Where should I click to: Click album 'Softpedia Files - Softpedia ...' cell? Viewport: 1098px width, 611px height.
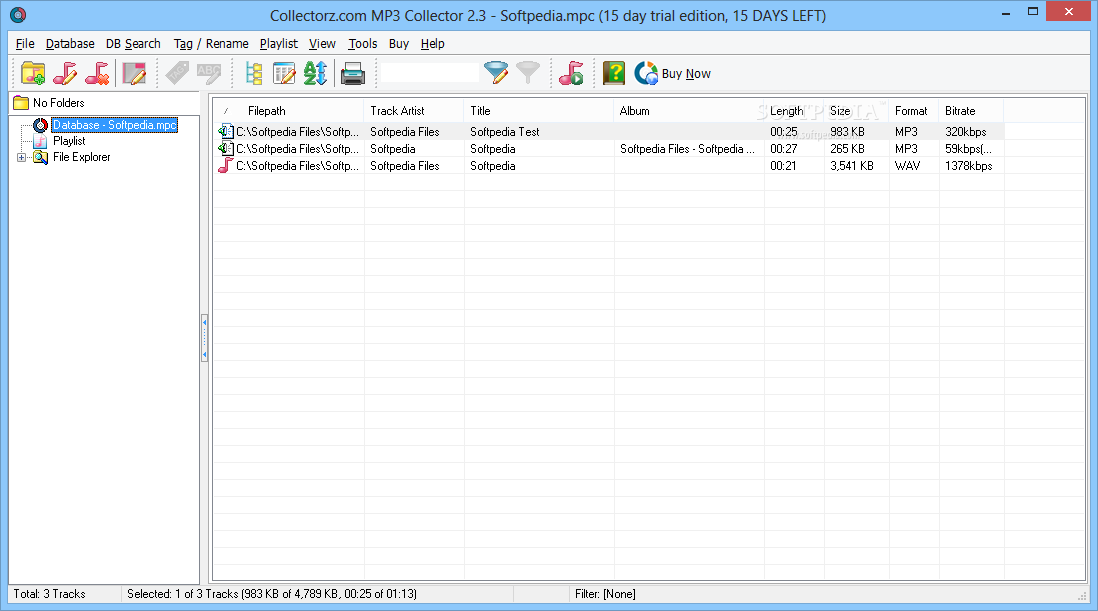pos(688,148)
